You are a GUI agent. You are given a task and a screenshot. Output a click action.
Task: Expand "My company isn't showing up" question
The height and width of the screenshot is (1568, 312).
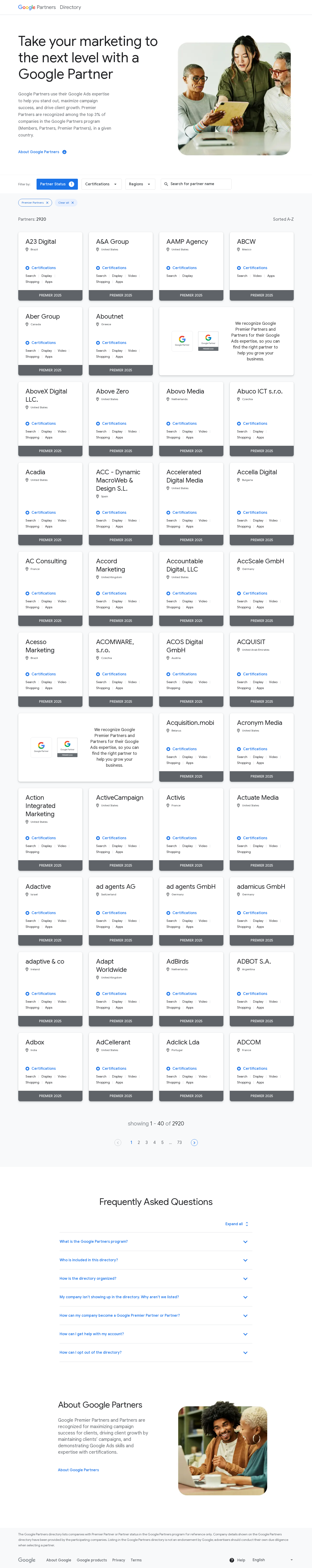[155, 1297]
